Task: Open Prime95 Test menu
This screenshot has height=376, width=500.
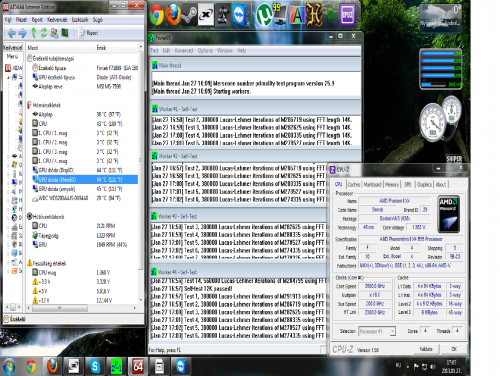Action: [154, 51]
